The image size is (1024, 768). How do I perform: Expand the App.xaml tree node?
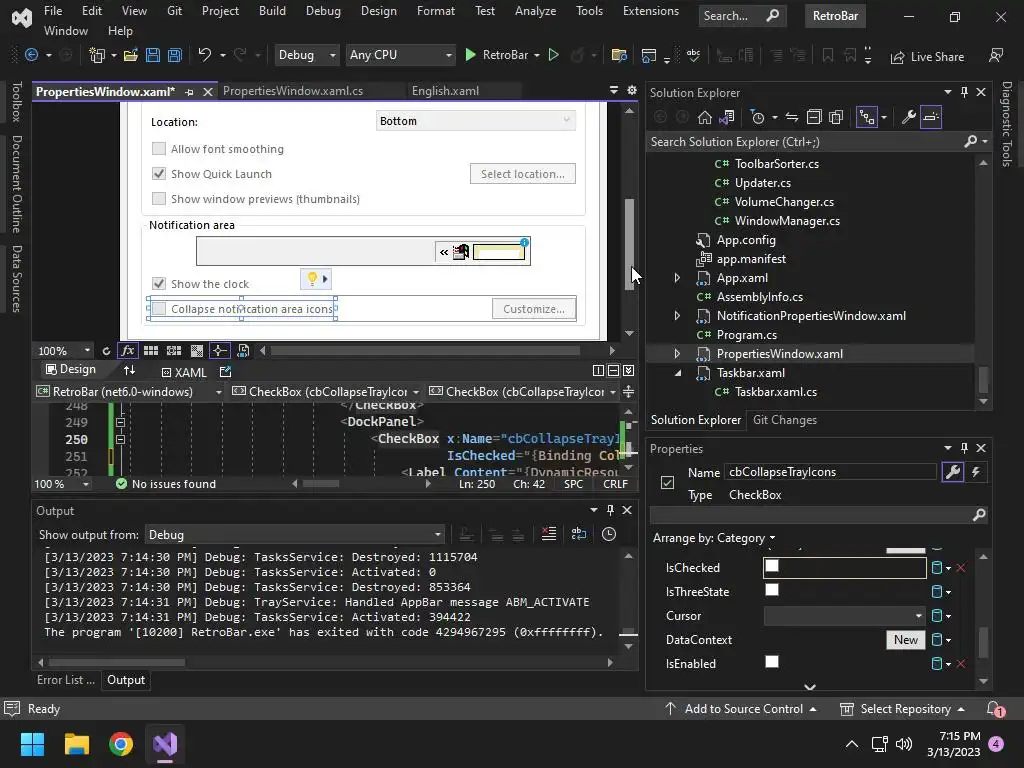677,278
